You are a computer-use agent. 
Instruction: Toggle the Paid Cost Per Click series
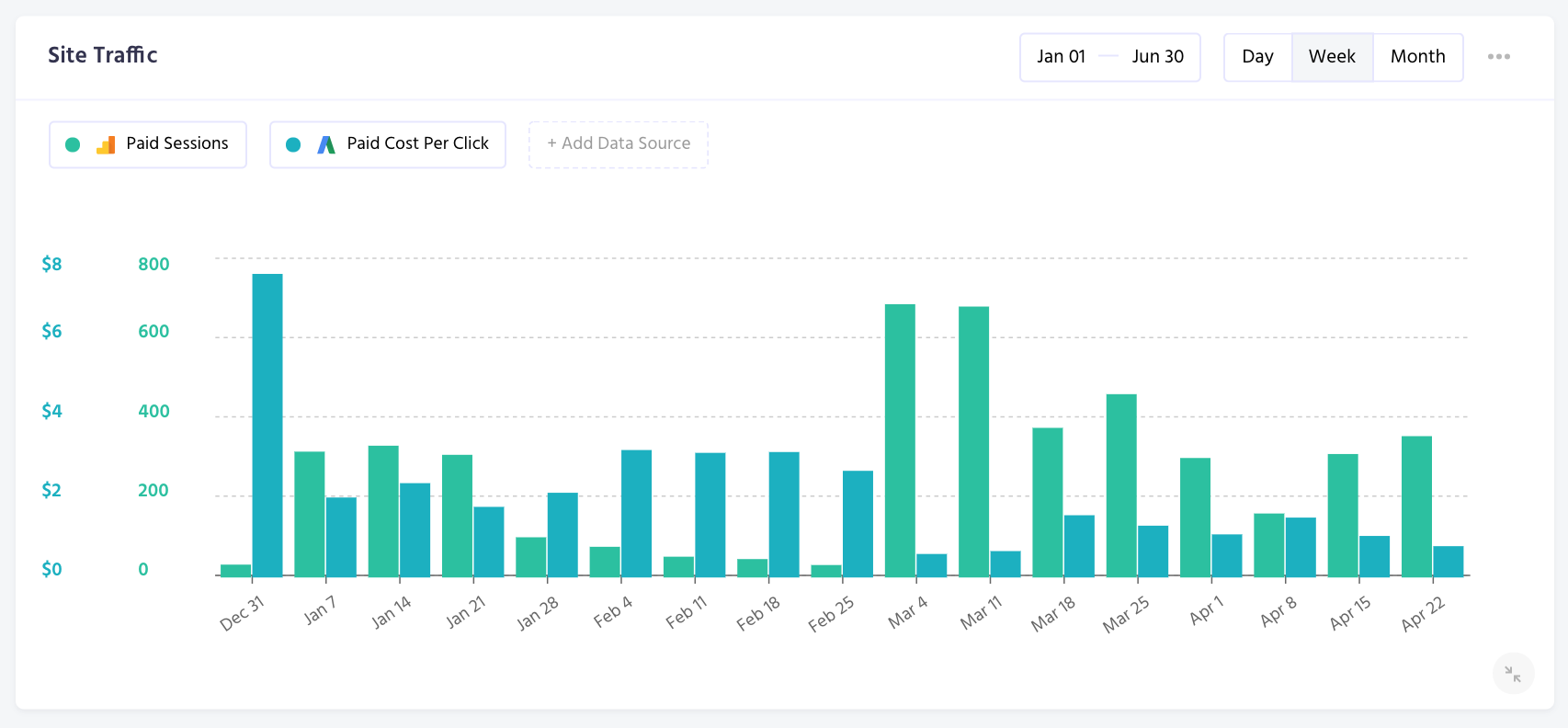(x=417, y=144)
